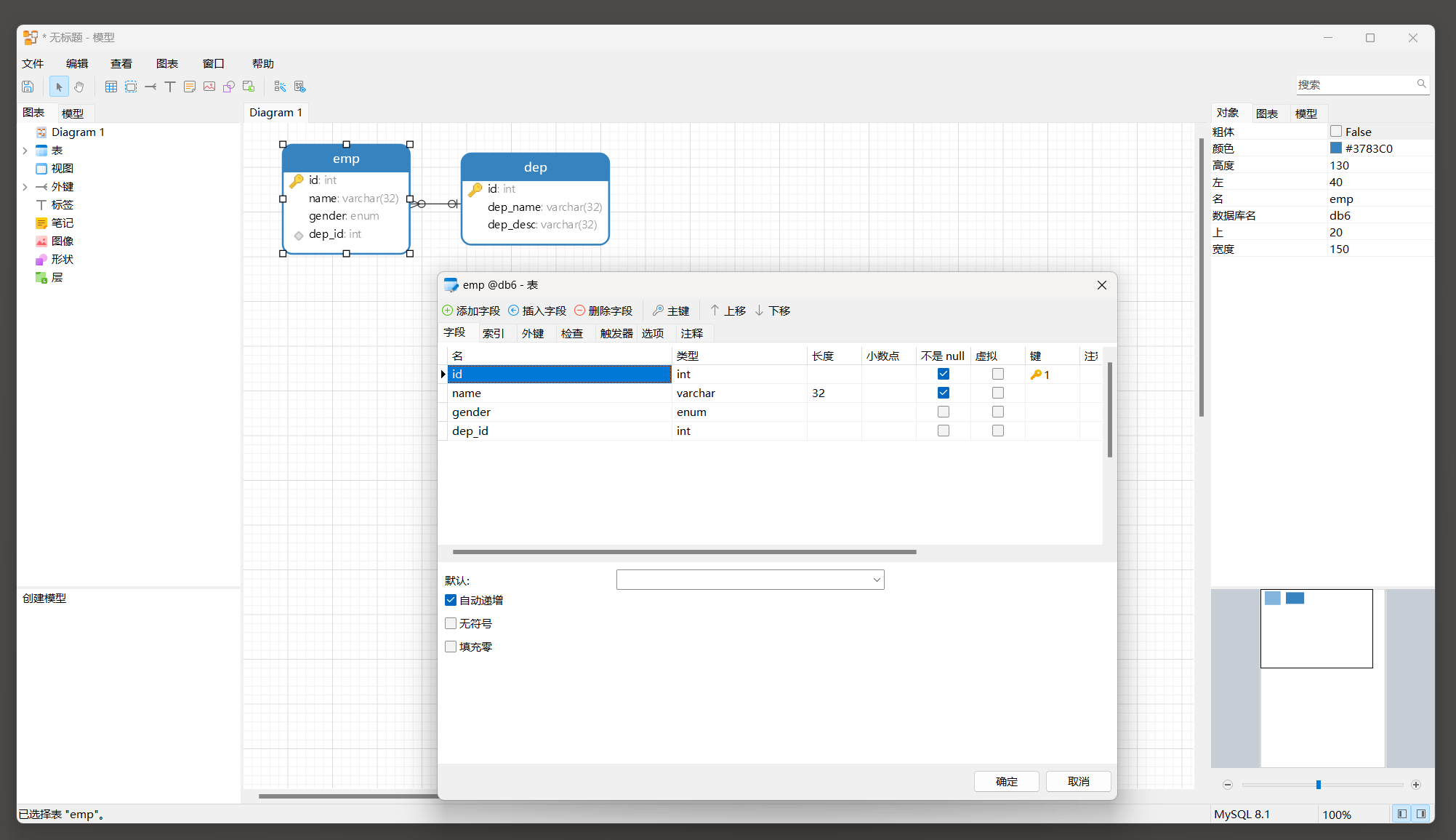Toggle the 粗体 bold False checkbox
This screenshot has width=1456, height=840.
(x=1336, y=132)
